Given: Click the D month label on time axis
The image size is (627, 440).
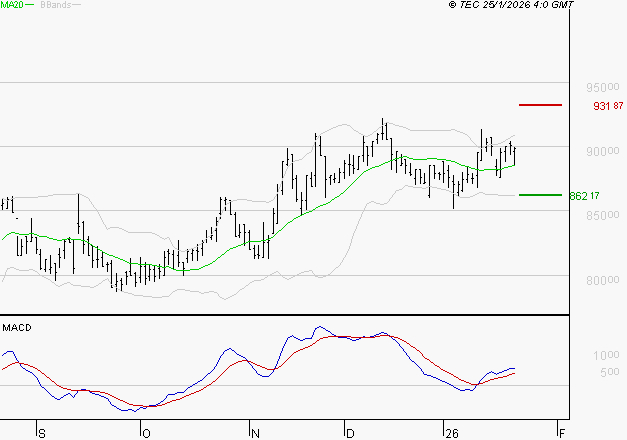Looking at the screenshot, I should tap(350, 434).
